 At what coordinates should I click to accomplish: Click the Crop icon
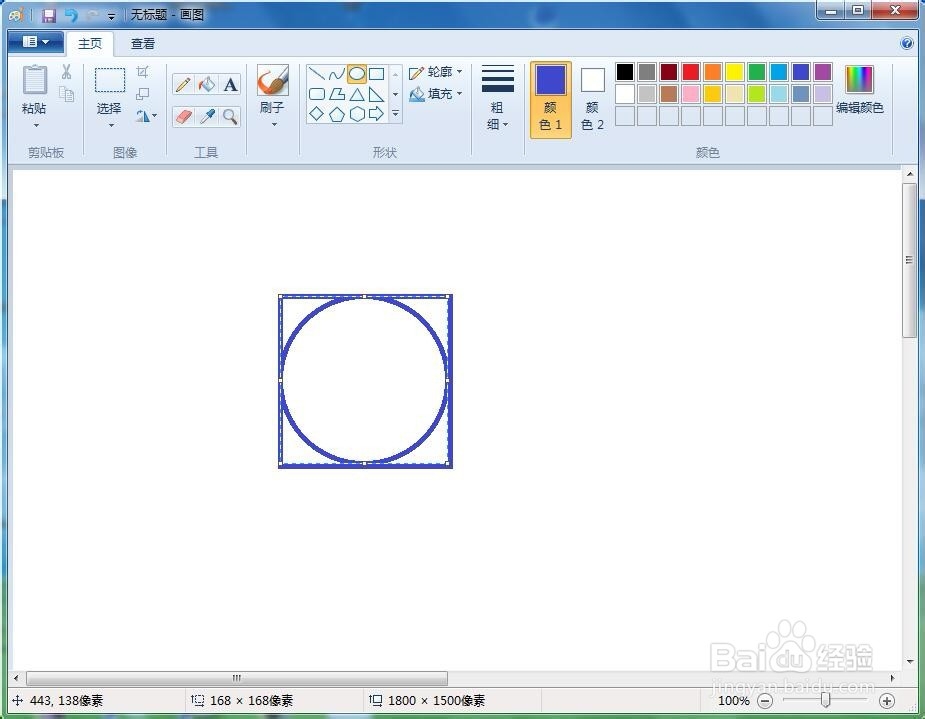pyautogui.click(x=142, y=72)
